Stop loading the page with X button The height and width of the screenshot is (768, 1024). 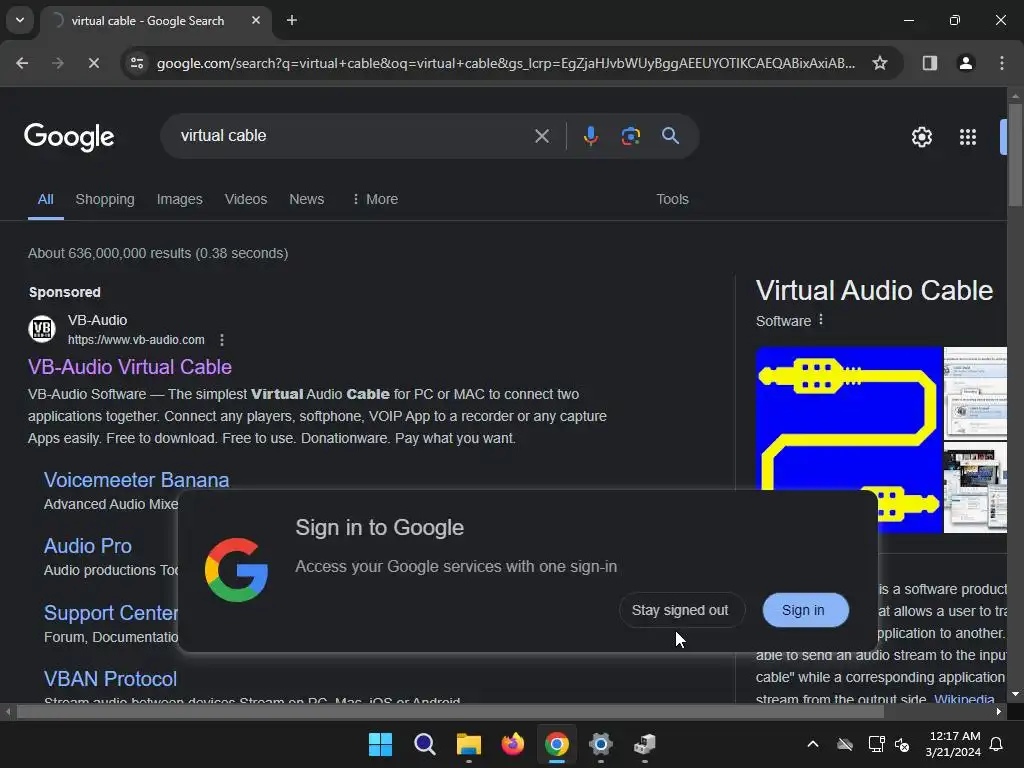[x=93, y=63]
